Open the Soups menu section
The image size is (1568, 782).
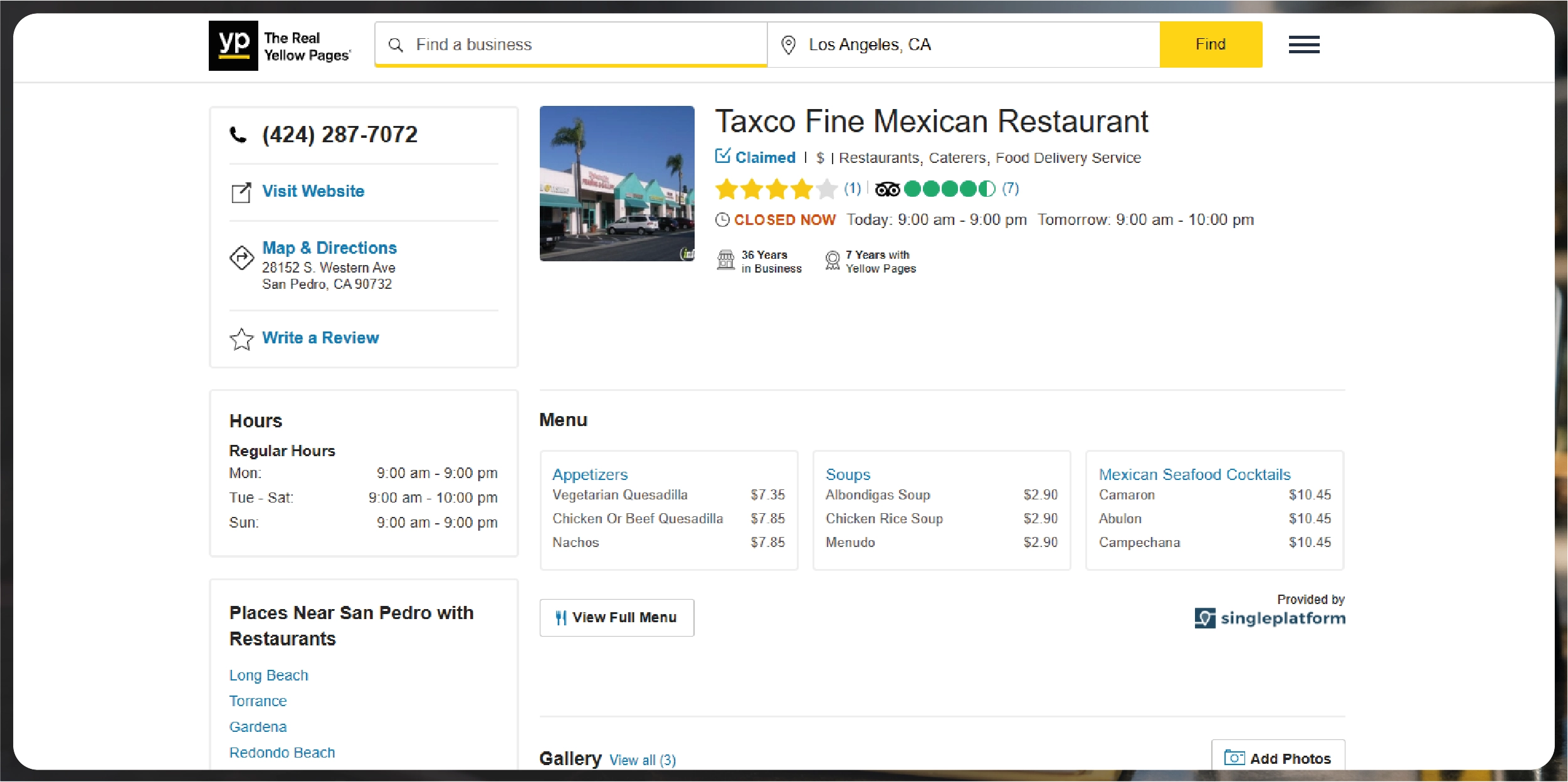pos(848,474)
